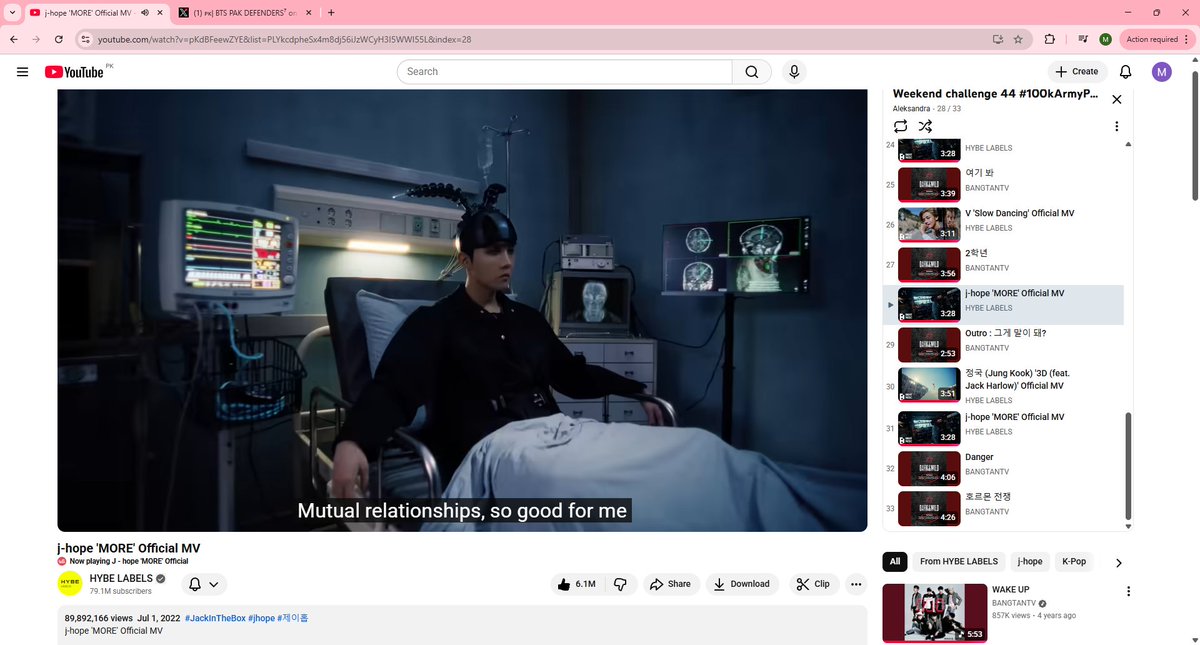
Task: Mute tab via speaker icon on YouTube tab
Action: click(145, 13)
